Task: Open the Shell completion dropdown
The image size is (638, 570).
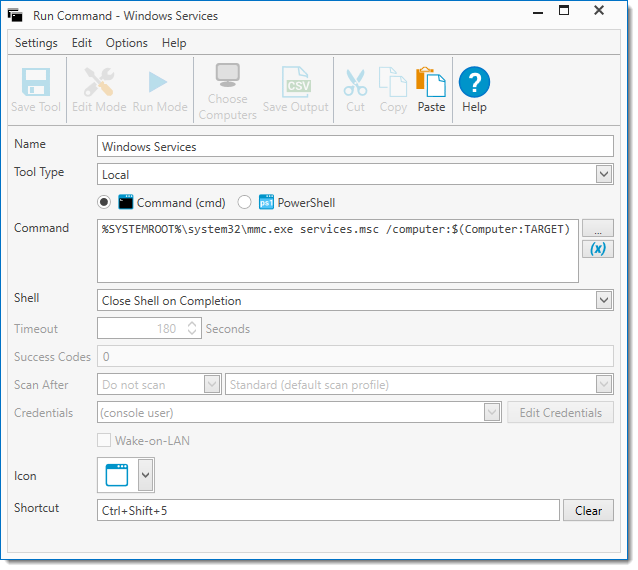Action: (x=604, y=301)
